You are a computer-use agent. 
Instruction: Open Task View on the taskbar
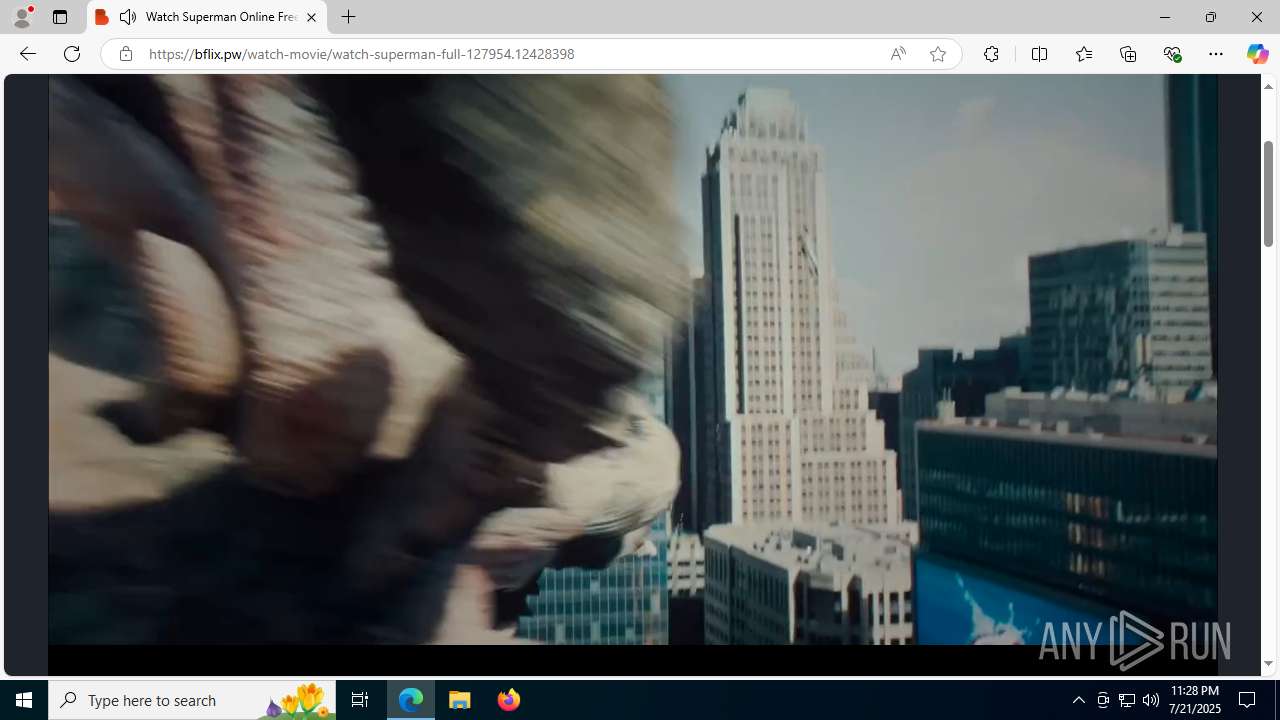click(360, 700)
